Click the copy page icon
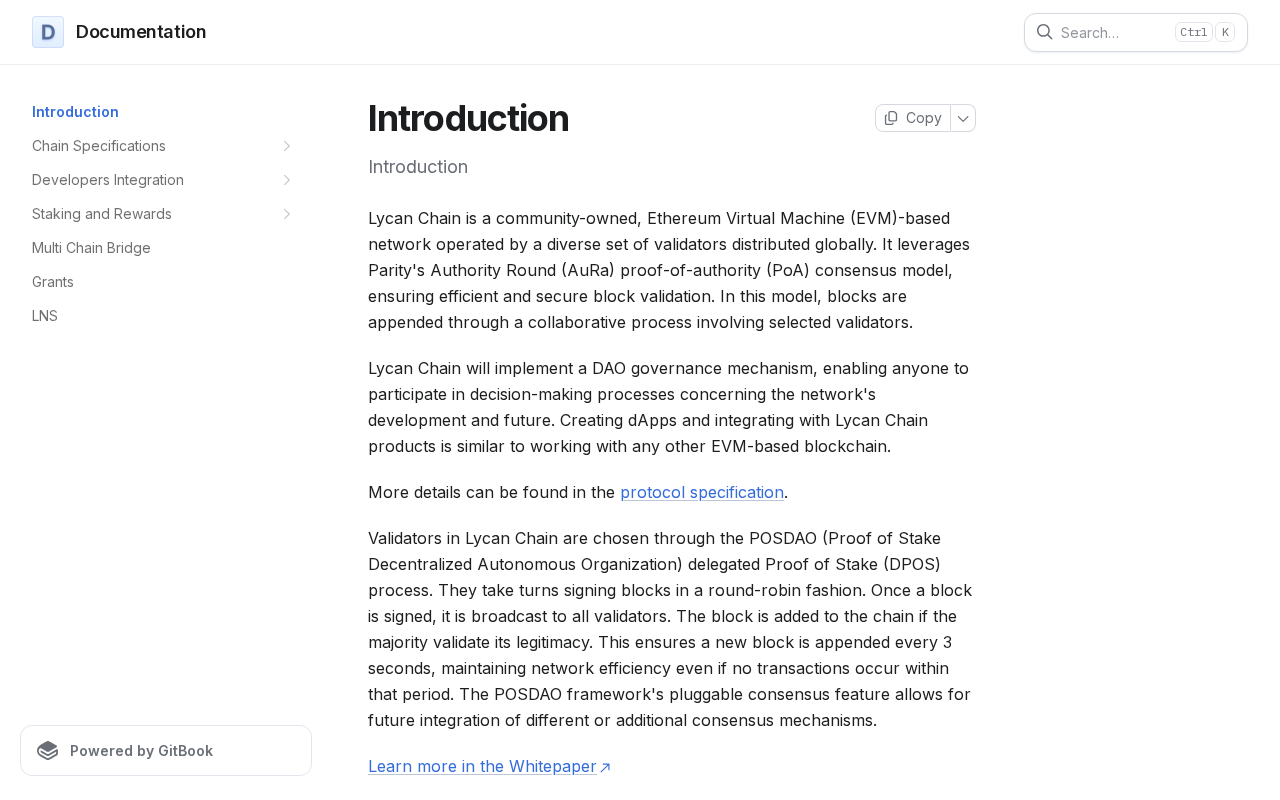The height and width of the screenshot is (800, 1280). [x=891, y=118]
